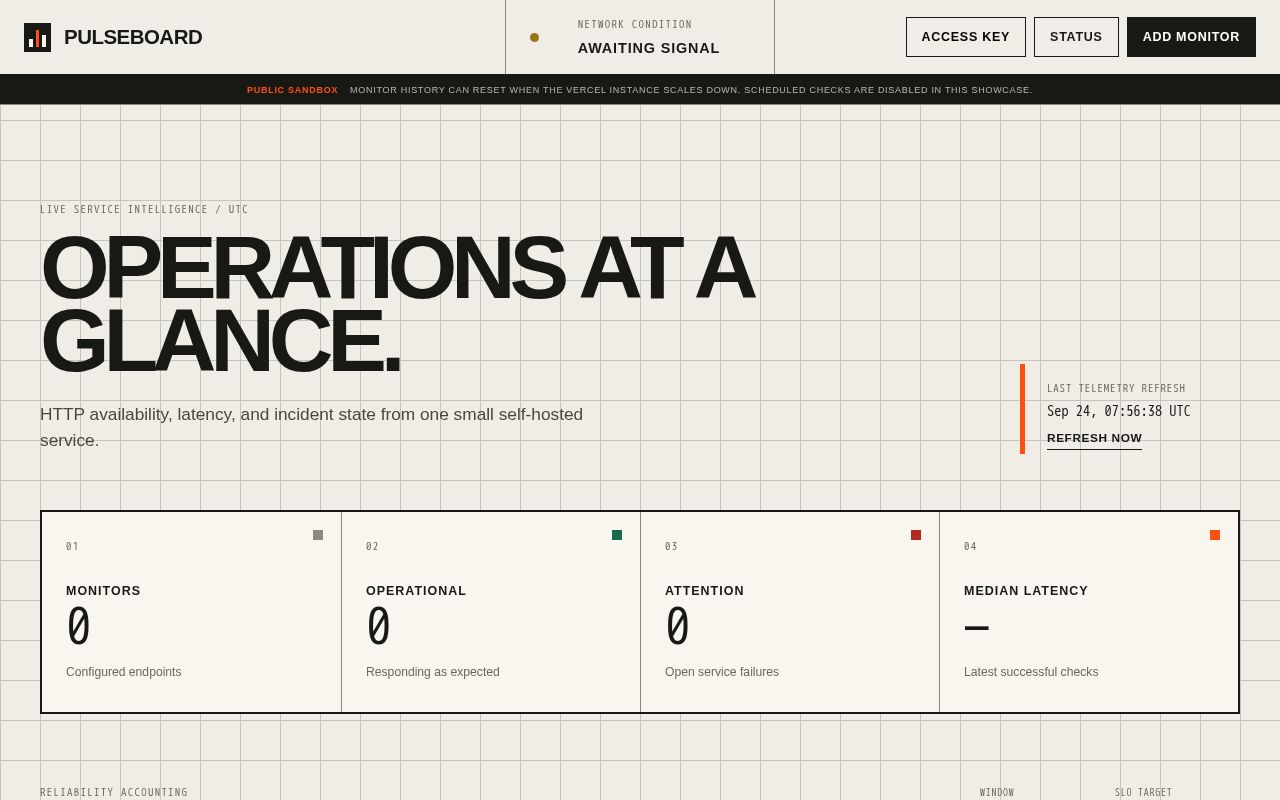1280x800 pixels.
Task: Click the LIVE SERVICE INTELLIGENCE / UTC label
Action: click(144, 210)
